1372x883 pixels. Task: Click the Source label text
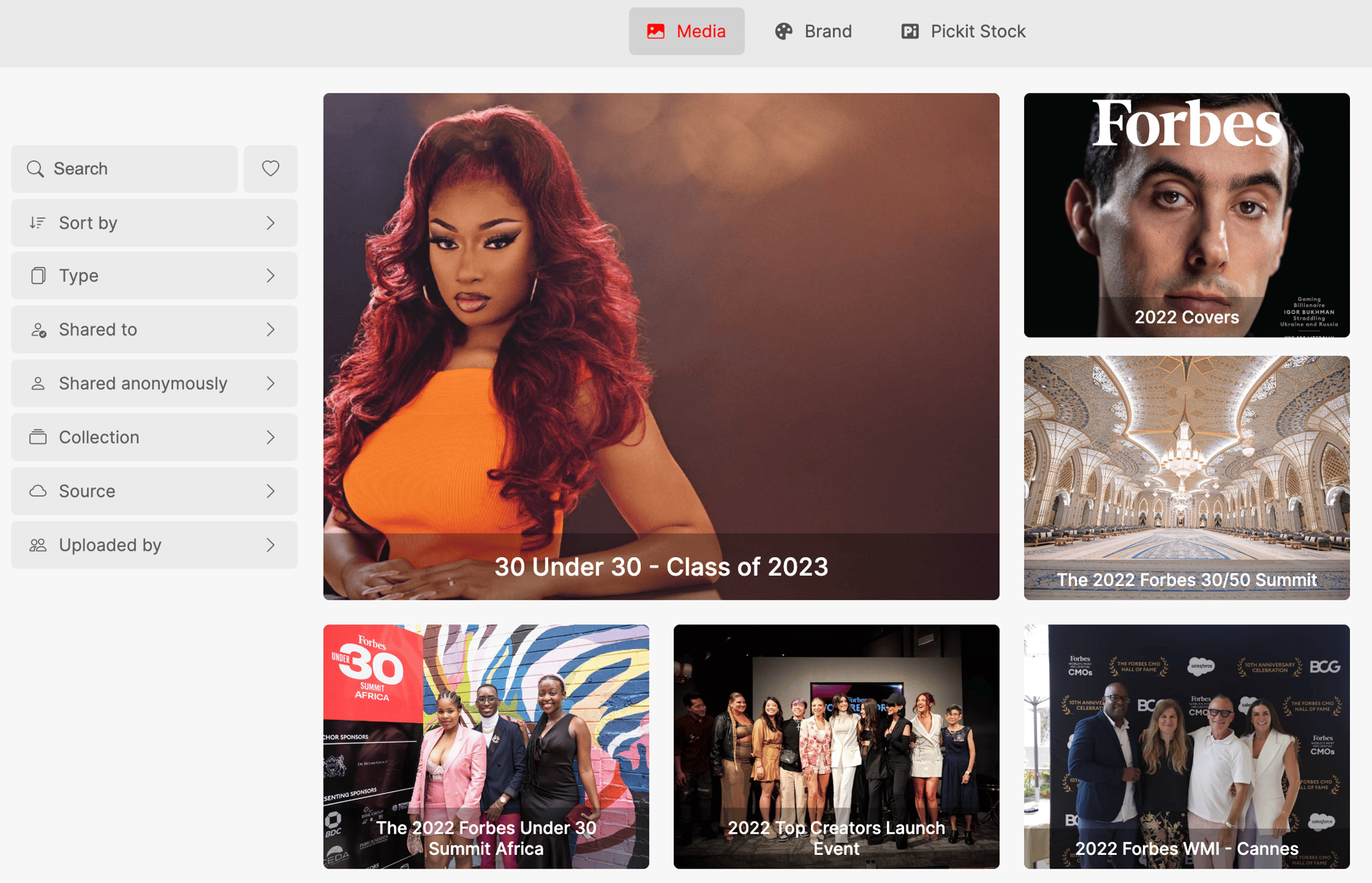pos(87,491)
